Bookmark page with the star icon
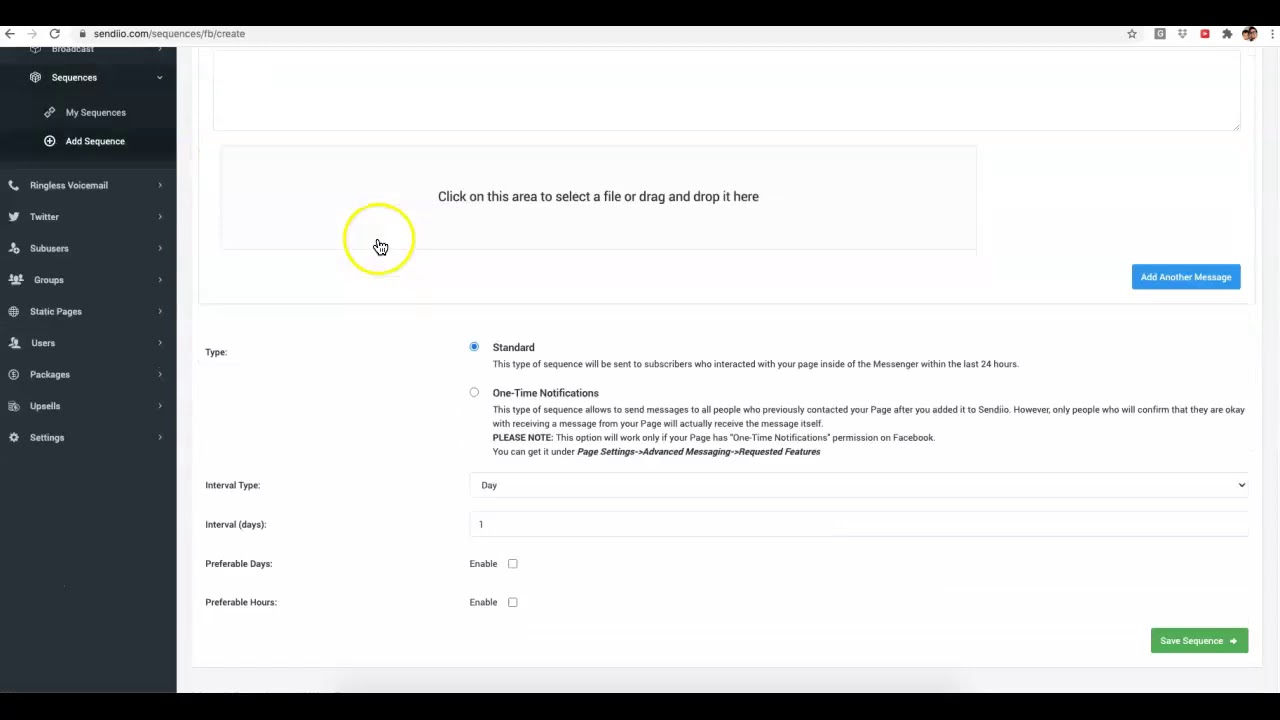Viewport: 1280px width, 720px height. [x=1132, y=34]
